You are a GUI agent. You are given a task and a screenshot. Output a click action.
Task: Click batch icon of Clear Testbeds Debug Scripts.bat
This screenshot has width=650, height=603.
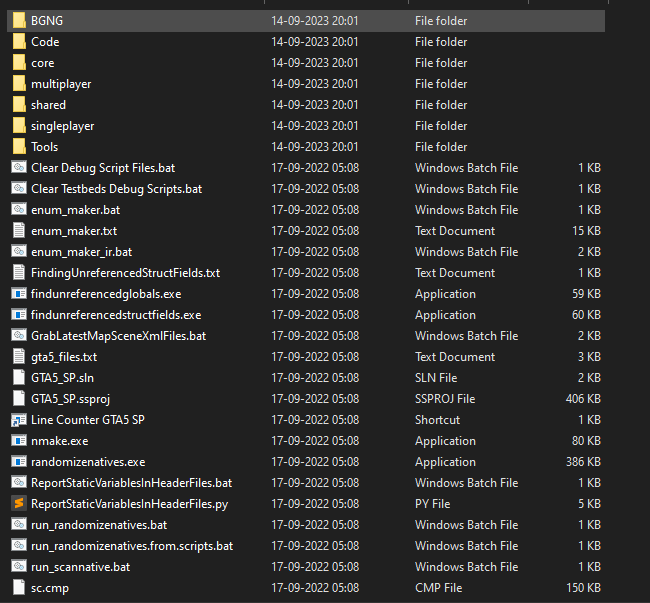click(x=19, y=189)
